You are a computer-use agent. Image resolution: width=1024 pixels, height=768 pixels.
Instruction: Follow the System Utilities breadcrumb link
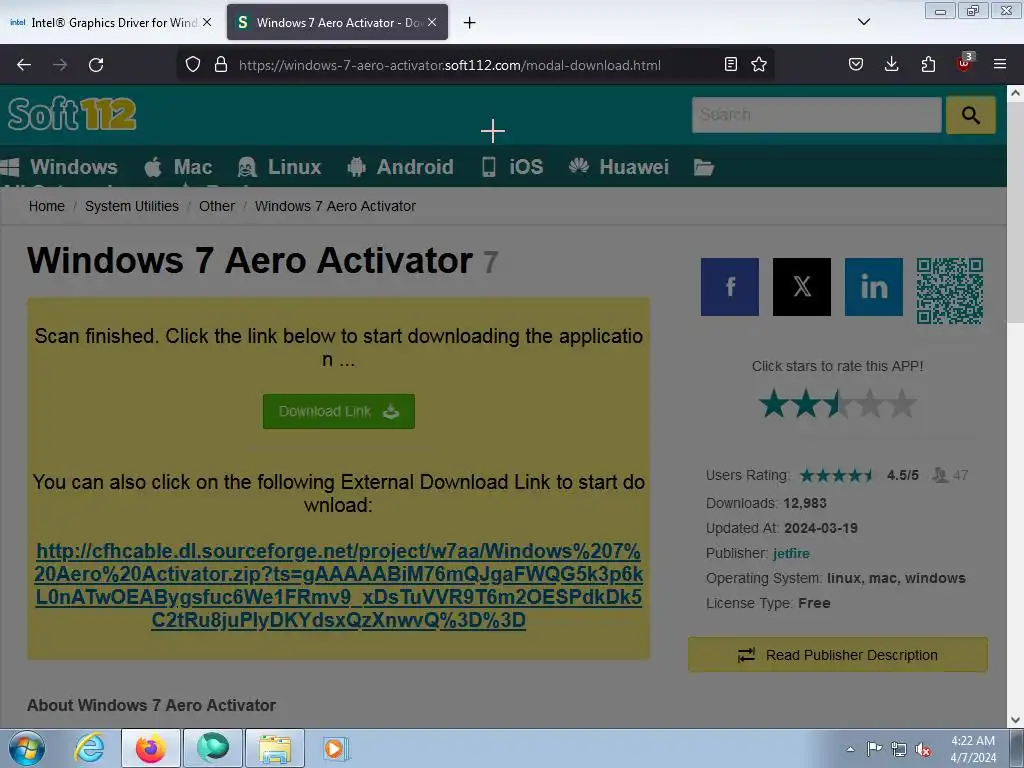(132, 206)
